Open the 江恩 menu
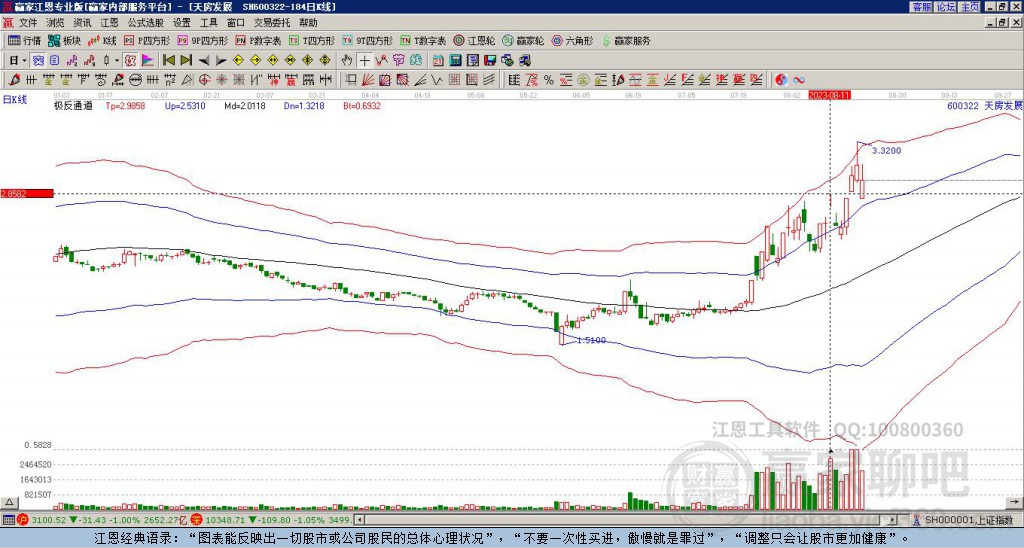The width and height of the screenshot is (1024, 548). [109, 23]
